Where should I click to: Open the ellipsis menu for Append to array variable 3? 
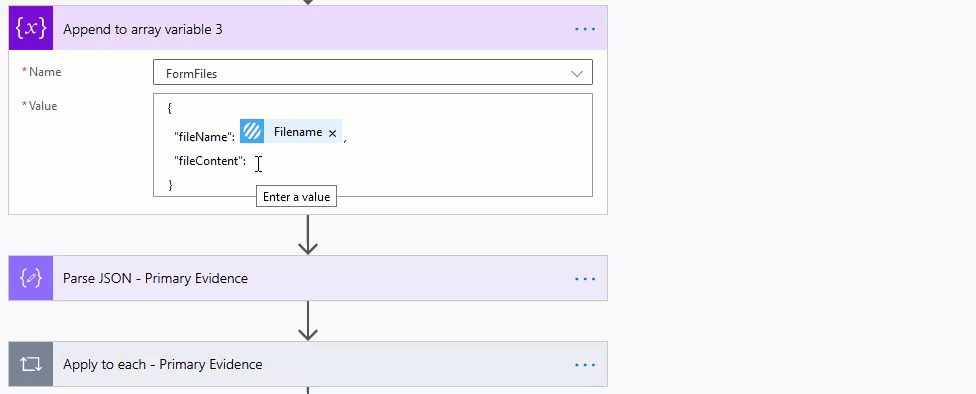pos(584,29)
